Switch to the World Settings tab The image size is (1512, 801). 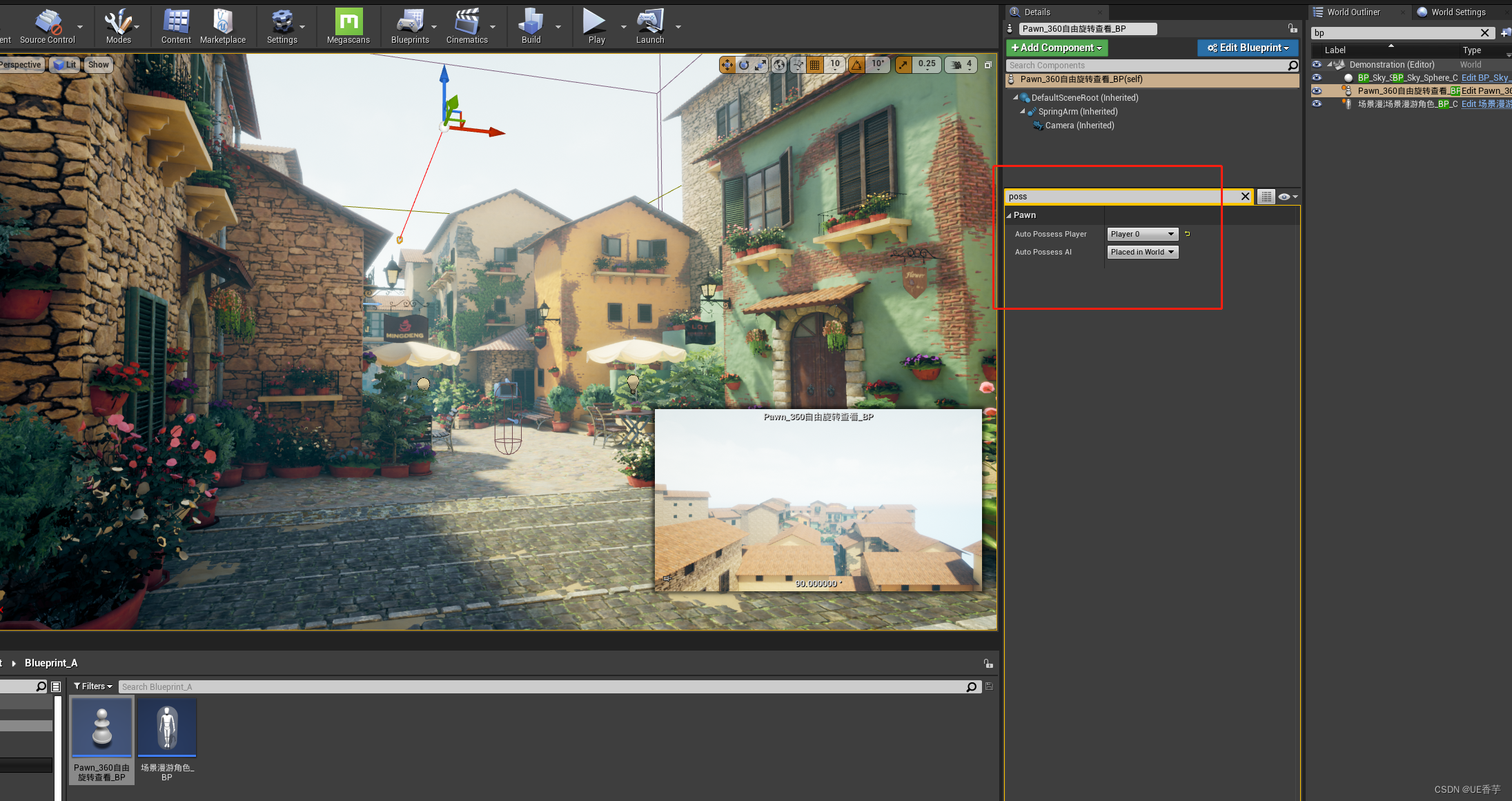tap(1458, 12)
